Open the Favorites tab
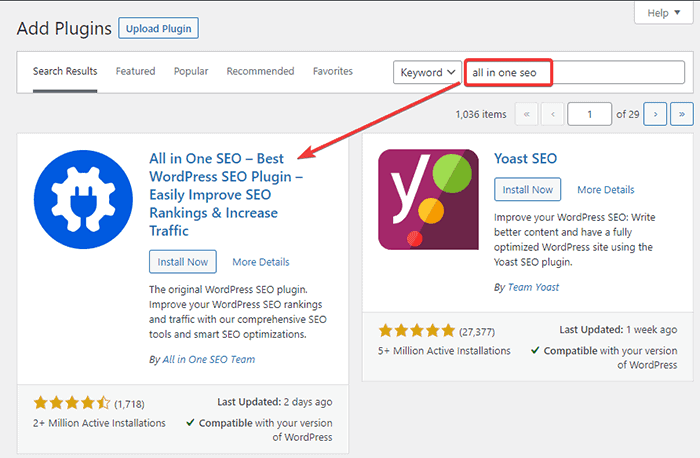This screenshot has width=700, height=458. pyautogui.click(x=333, y=72)
